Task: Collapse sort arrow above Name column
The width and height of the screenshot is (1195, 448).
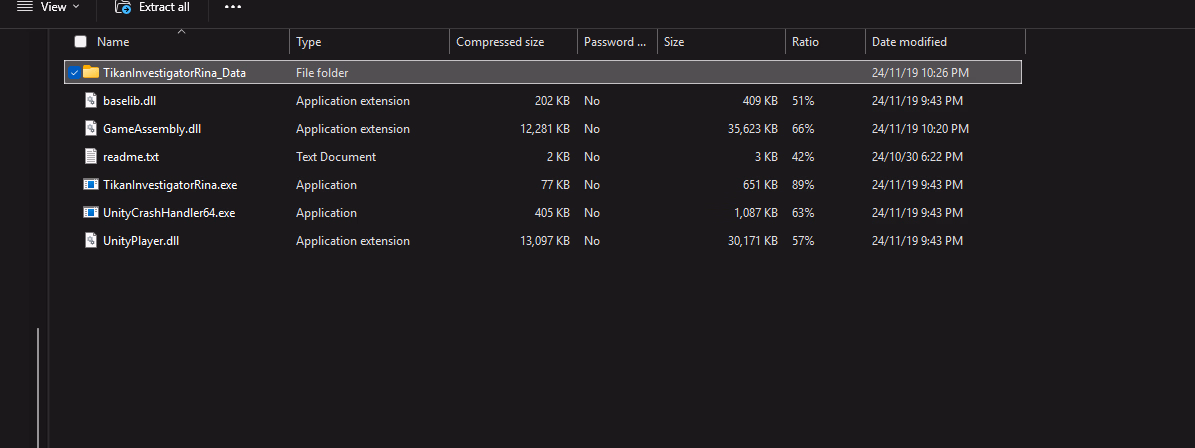Action: click(181, 32)
